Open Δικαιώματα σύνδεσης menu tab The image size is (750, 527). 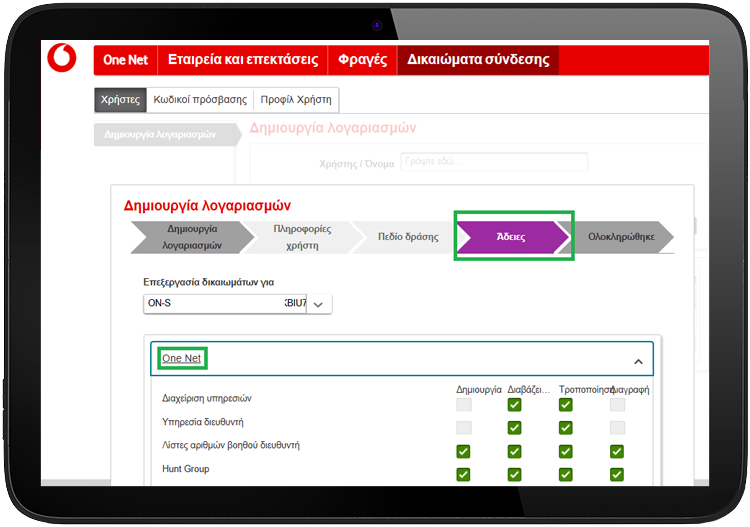pyautogui.click(x=478, y=60)
